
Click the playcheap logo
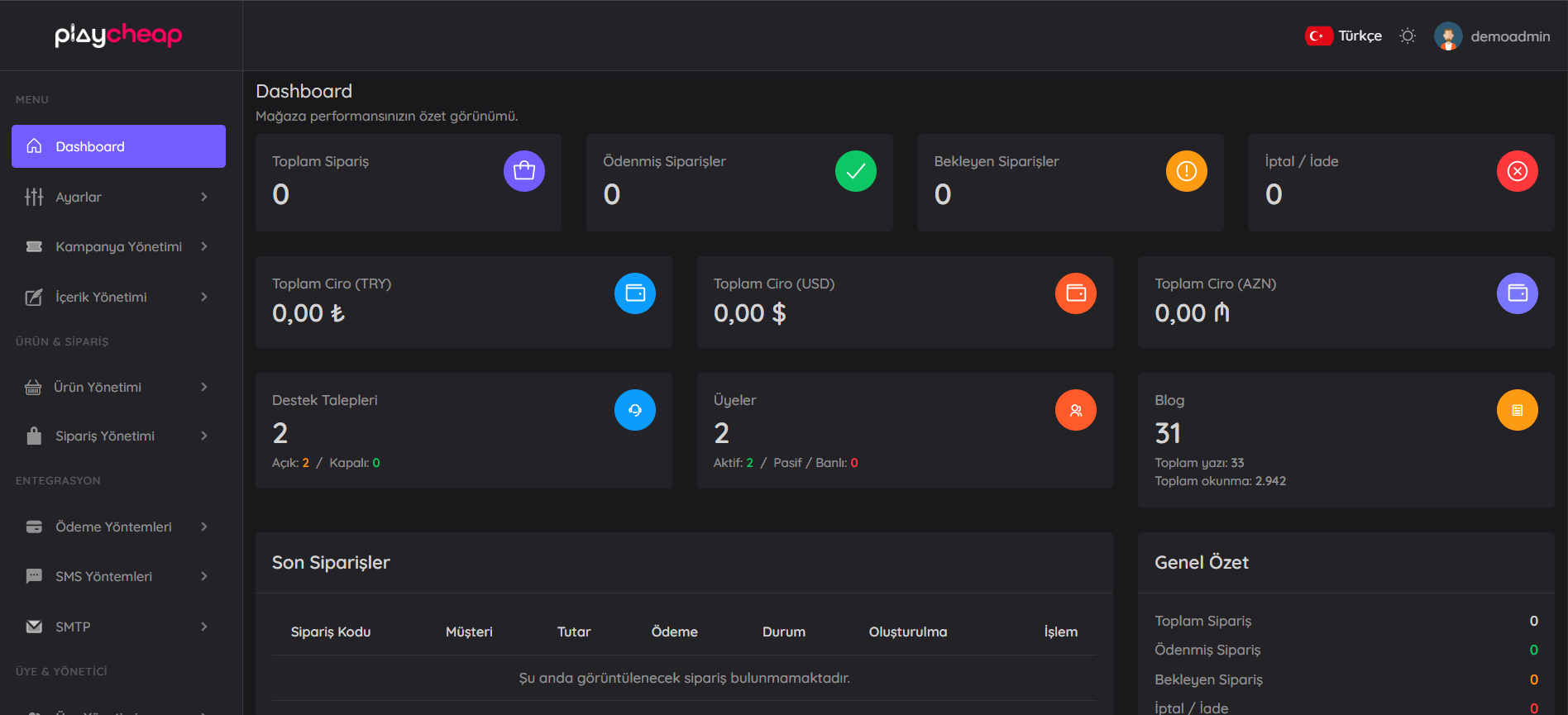118,36
